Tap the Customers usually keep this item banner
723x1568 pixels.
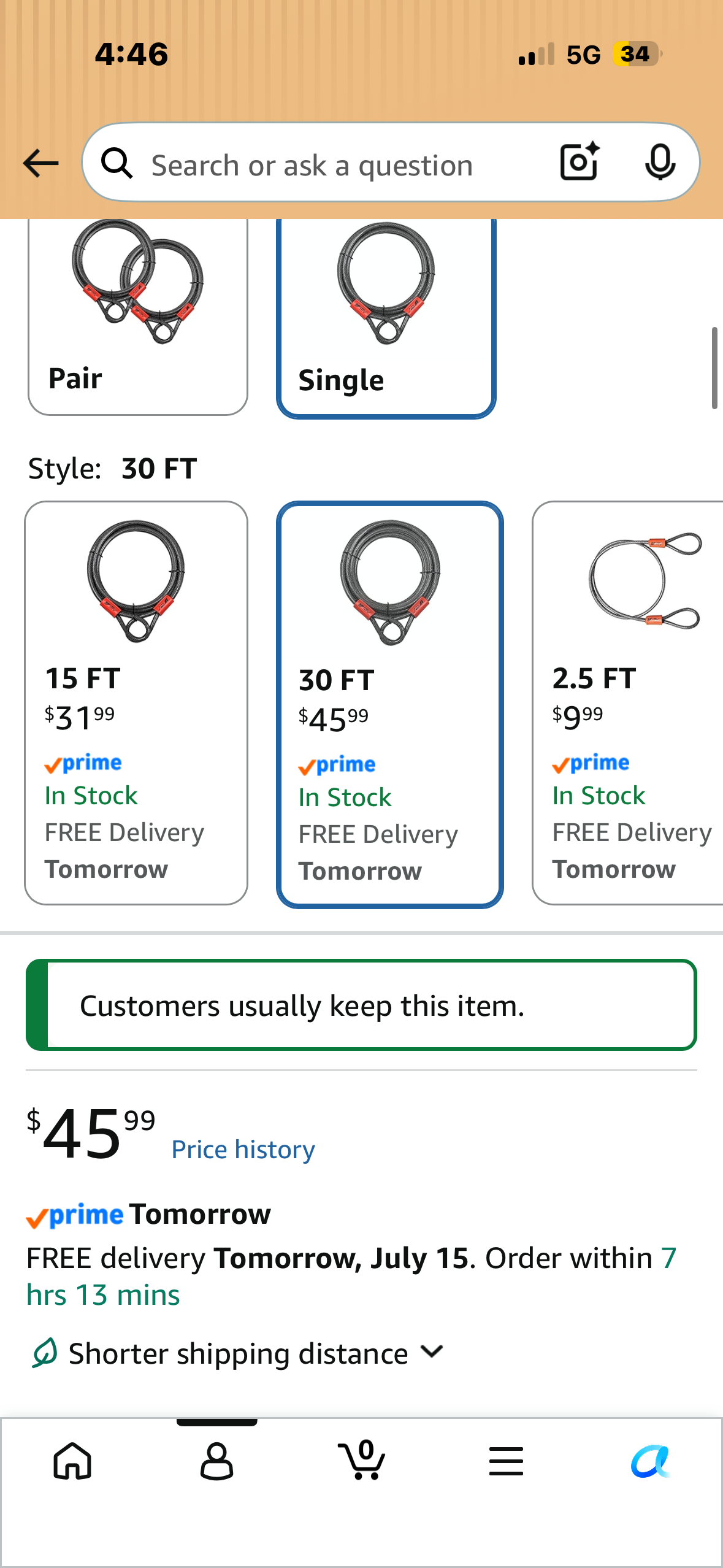tap(361, 1005)
